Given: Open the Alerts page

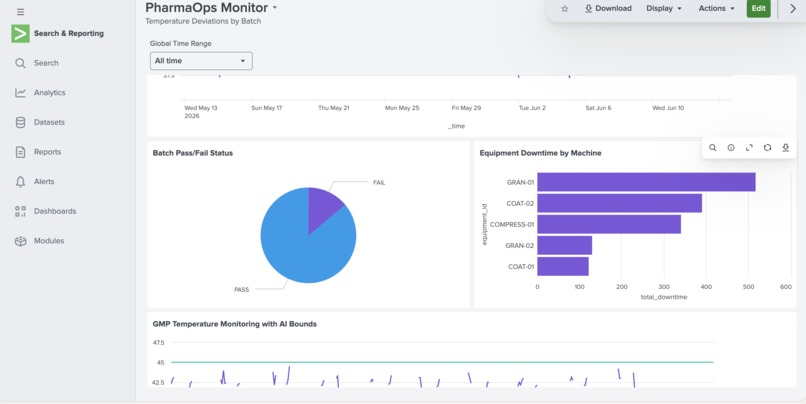Looking at the screenshot, I should tap(44, 181).
